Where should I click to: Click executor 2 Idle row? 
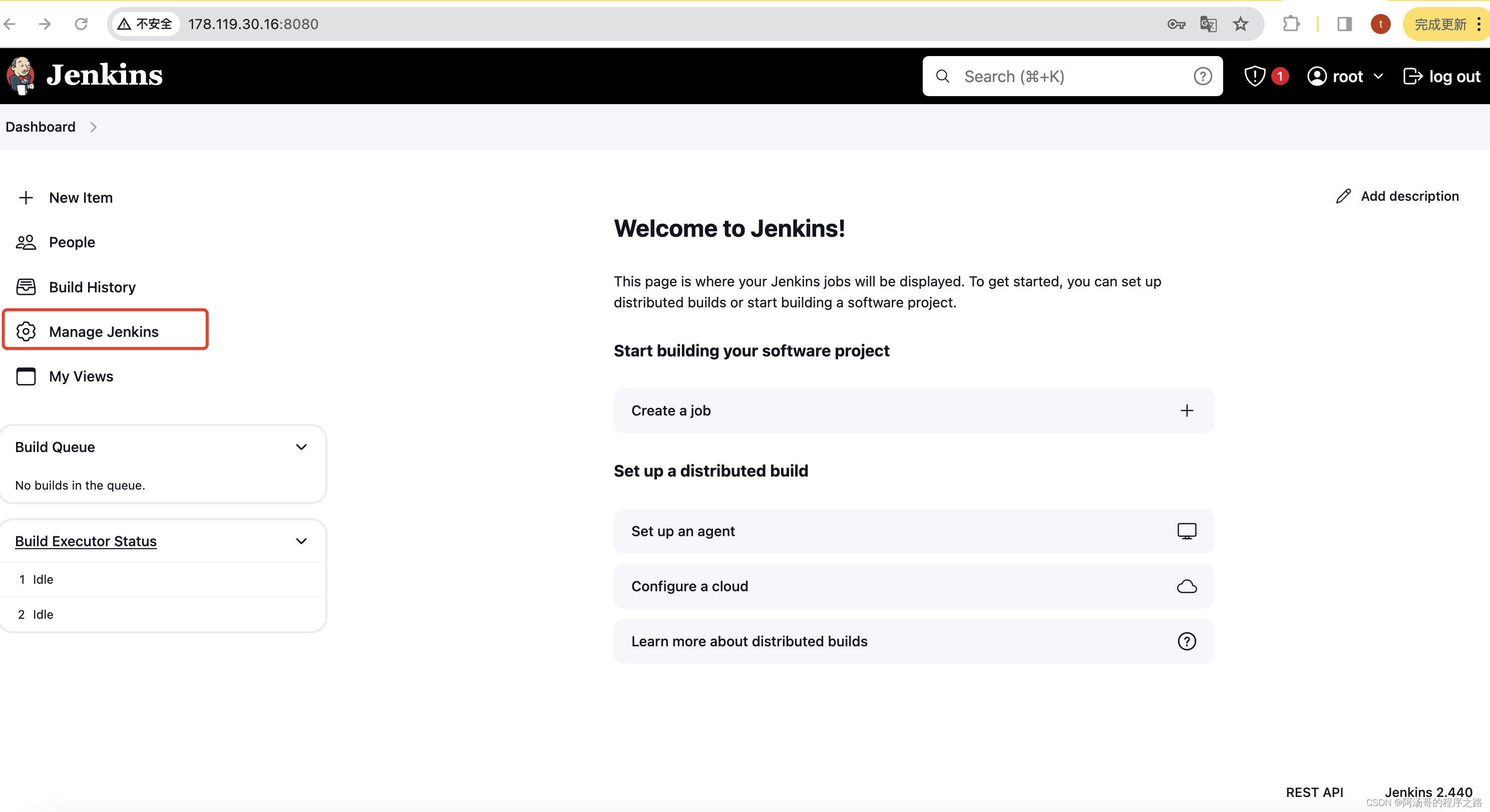point(163,614)
